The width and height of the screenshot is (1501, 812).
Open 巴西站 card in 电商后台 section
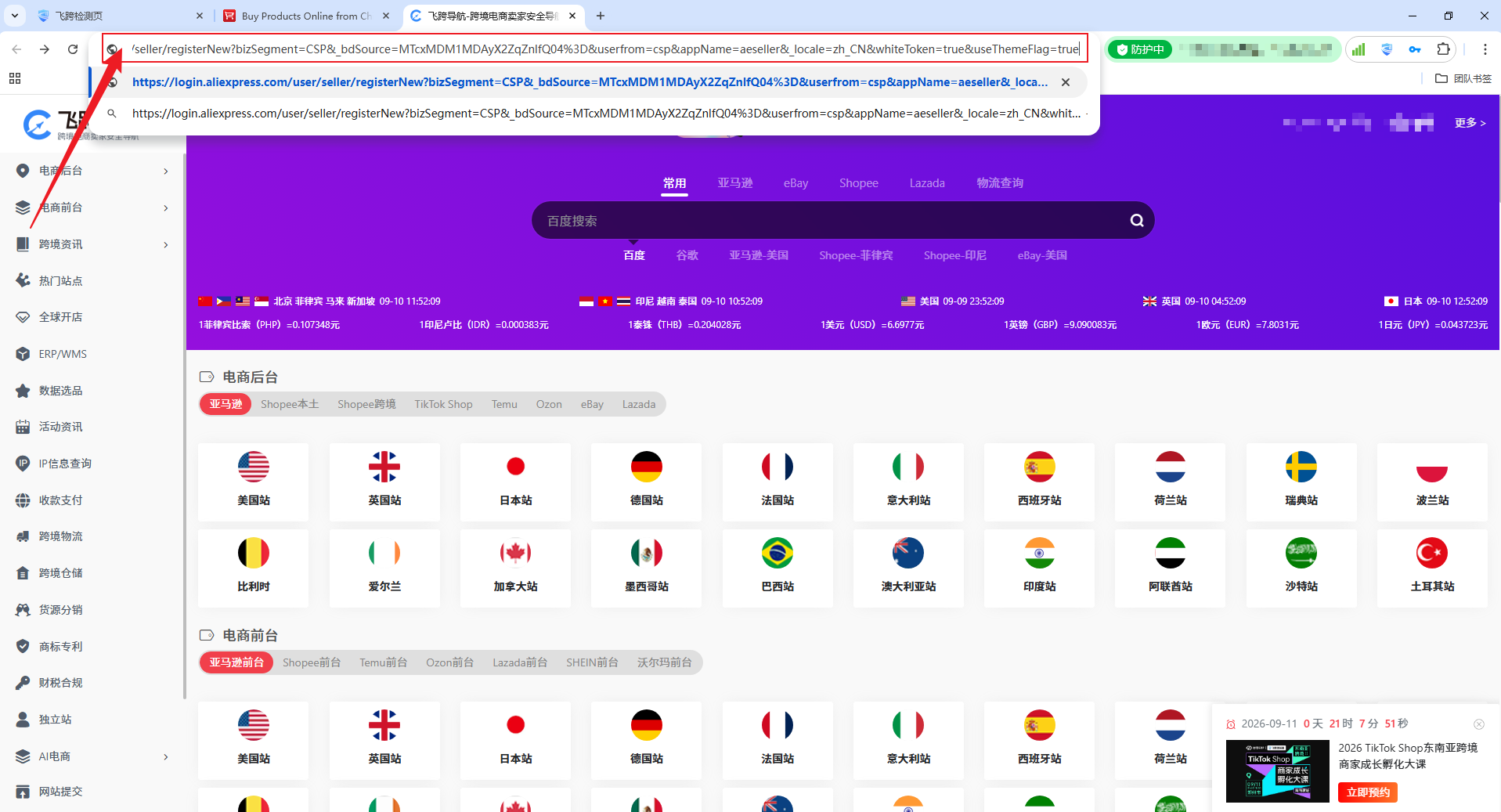[778, 568]
